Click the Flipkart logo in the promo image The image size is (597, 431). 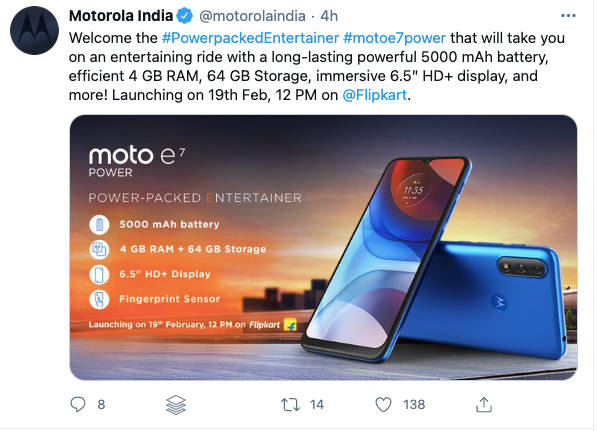[x=290, y=325]
